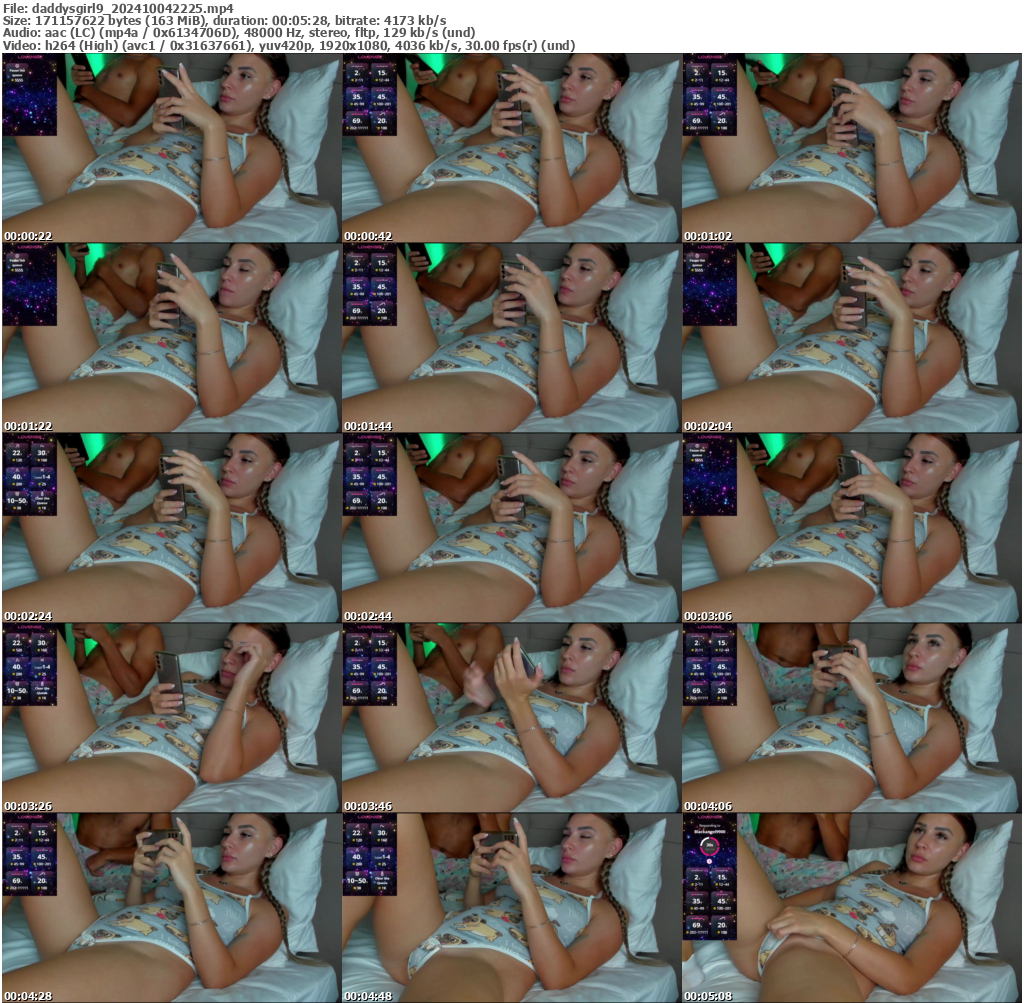Click the pink heart badge below the 30s timer ring
1024x1003 pixels.
pos(710,862)
